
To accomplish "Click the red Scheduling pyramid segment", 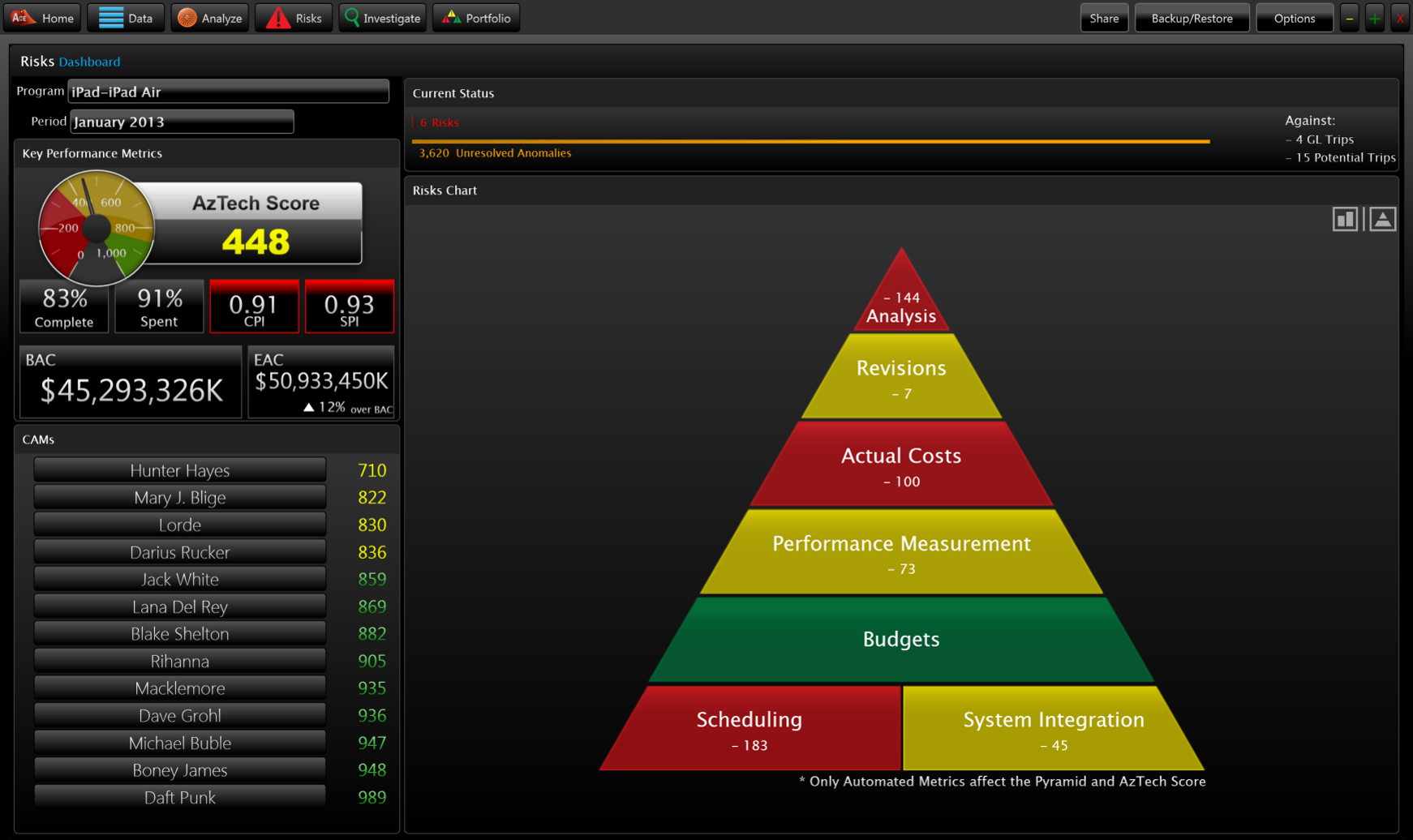I will pos(749,730).
